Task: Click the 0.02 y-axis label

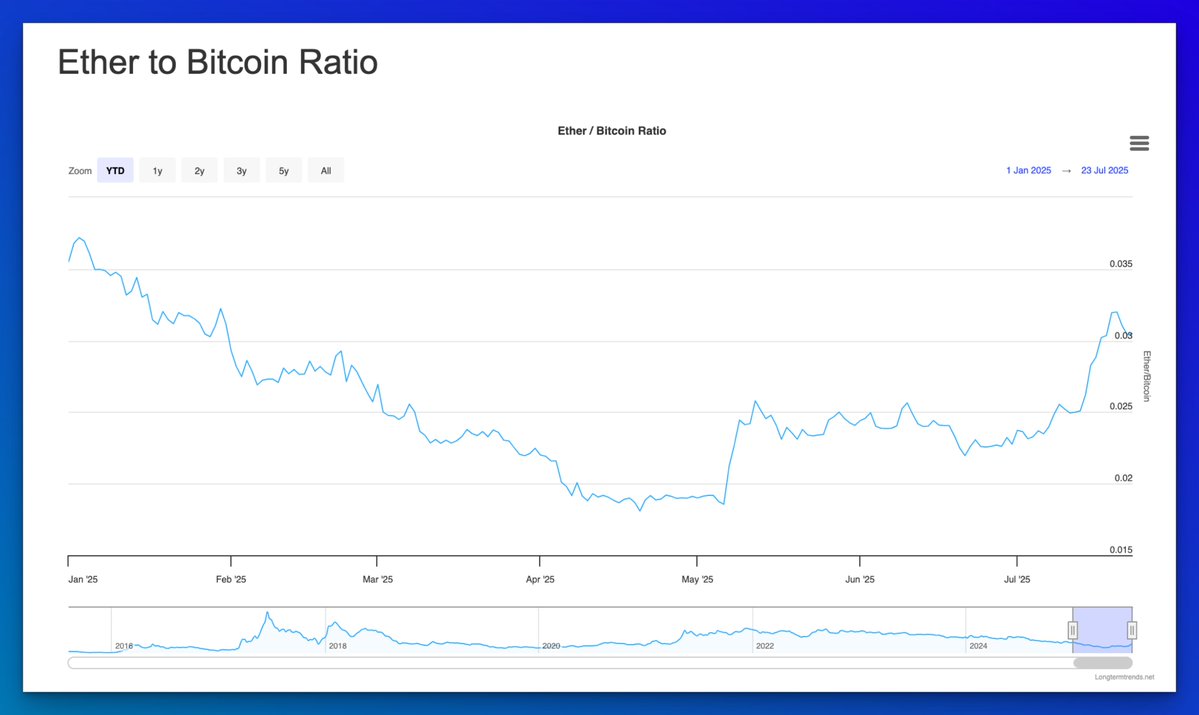Action: (x=1123, y=478)
